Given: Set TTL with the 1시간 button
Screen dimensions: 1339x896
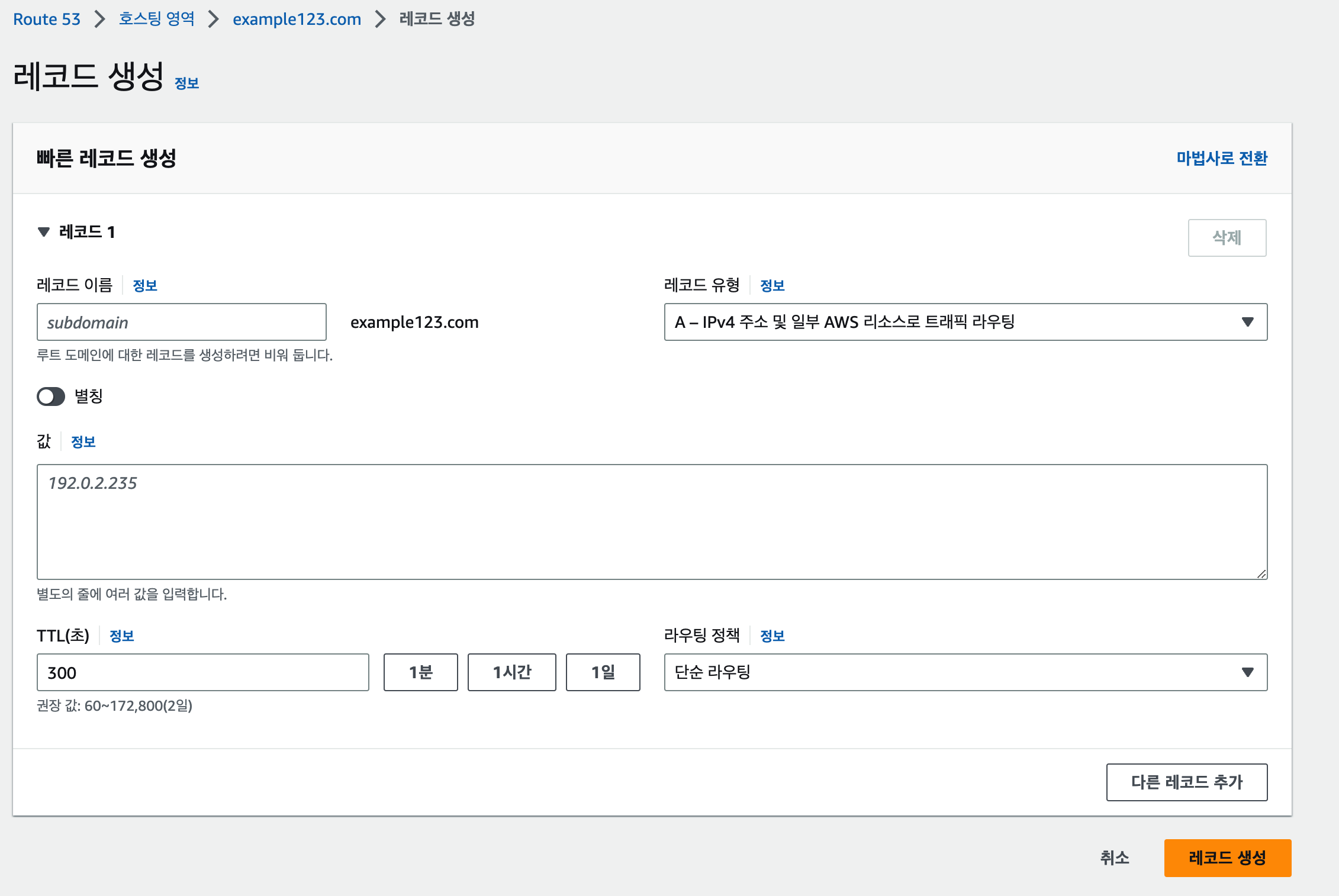Looking at the screenshot, I should click(511, 672).
